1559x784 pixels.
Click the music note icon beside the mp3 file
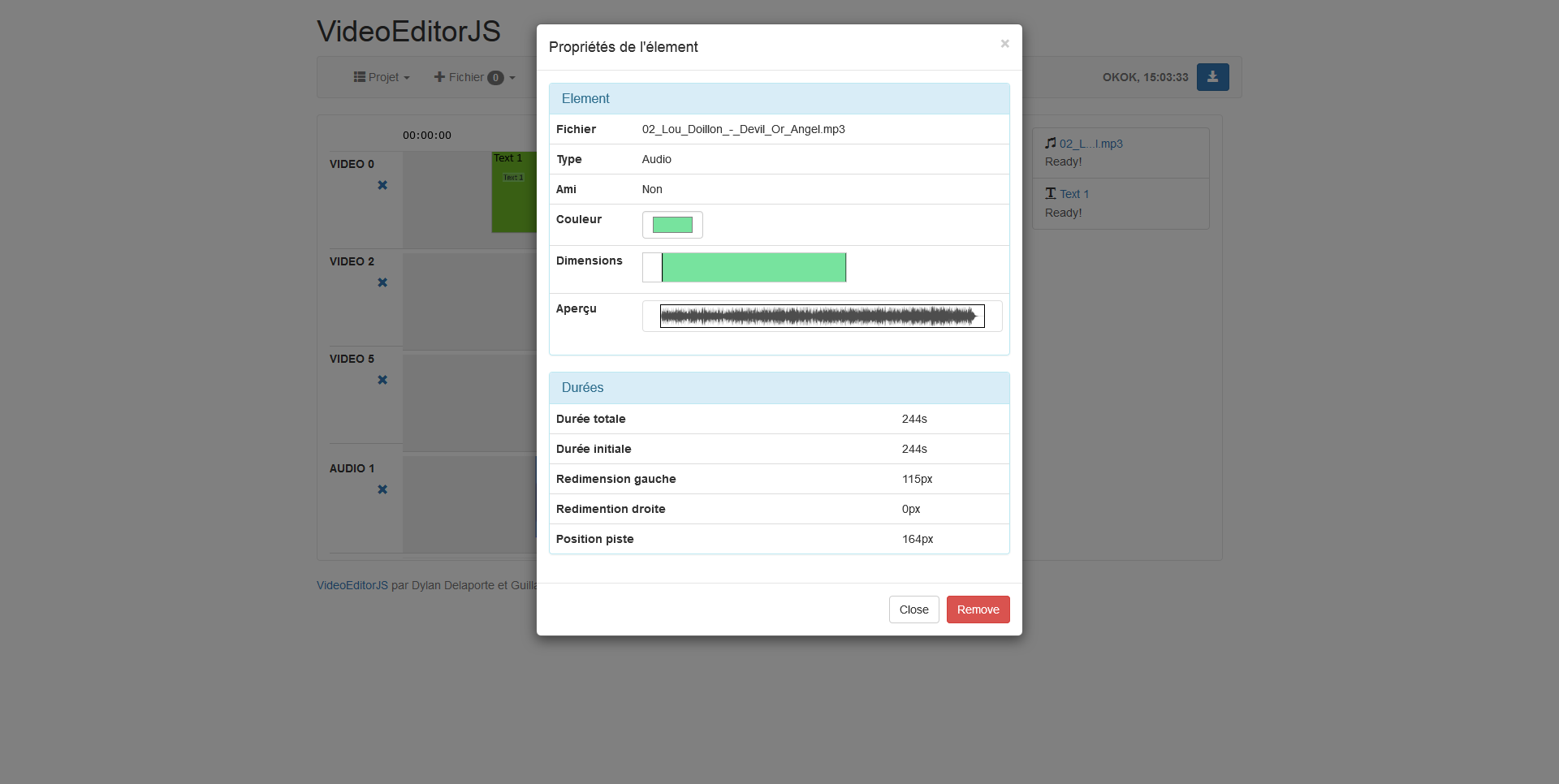click(x=1051, y=143)
